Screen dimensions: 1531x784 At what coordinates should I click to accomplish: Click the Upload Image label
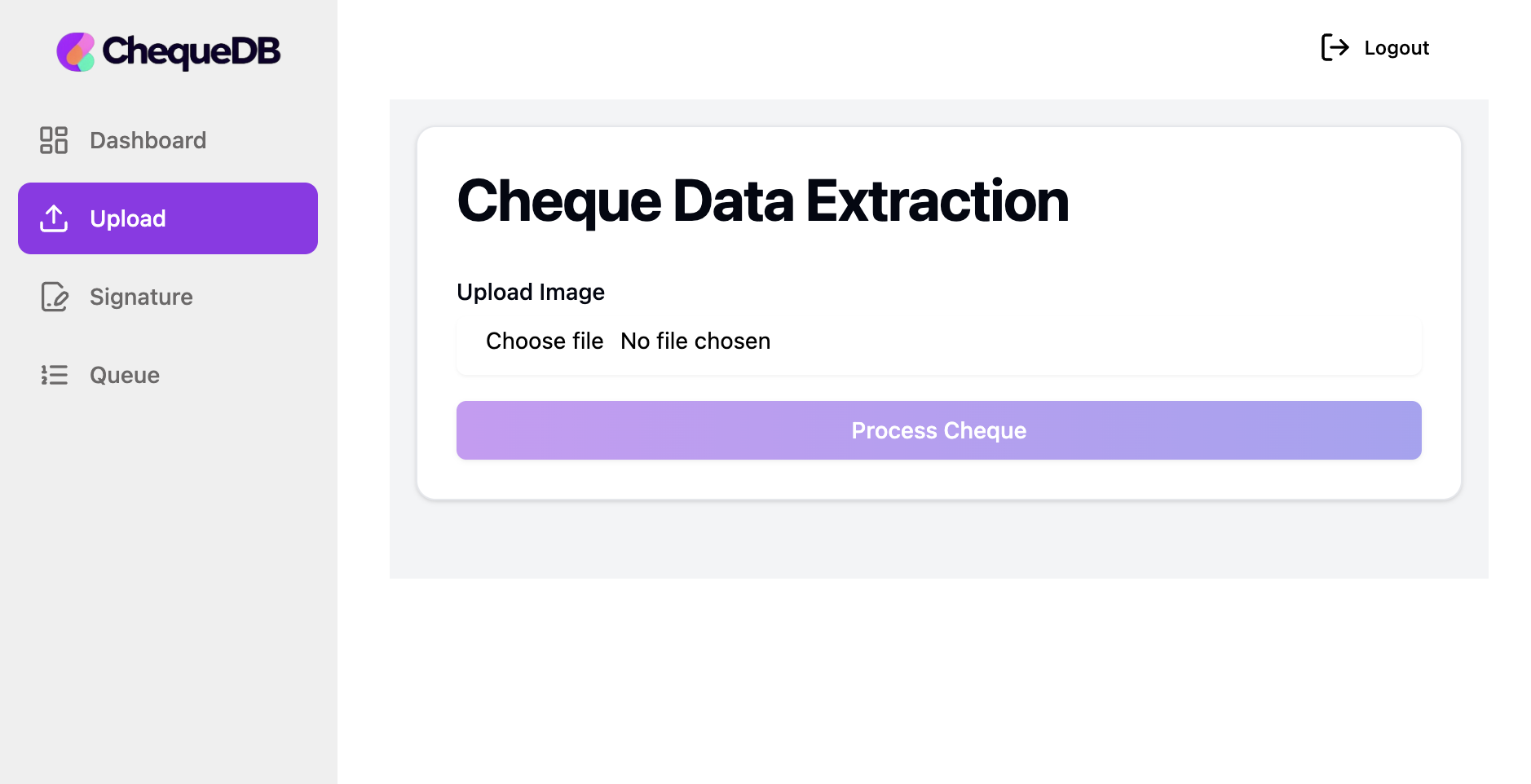click(x=531, y=292)
